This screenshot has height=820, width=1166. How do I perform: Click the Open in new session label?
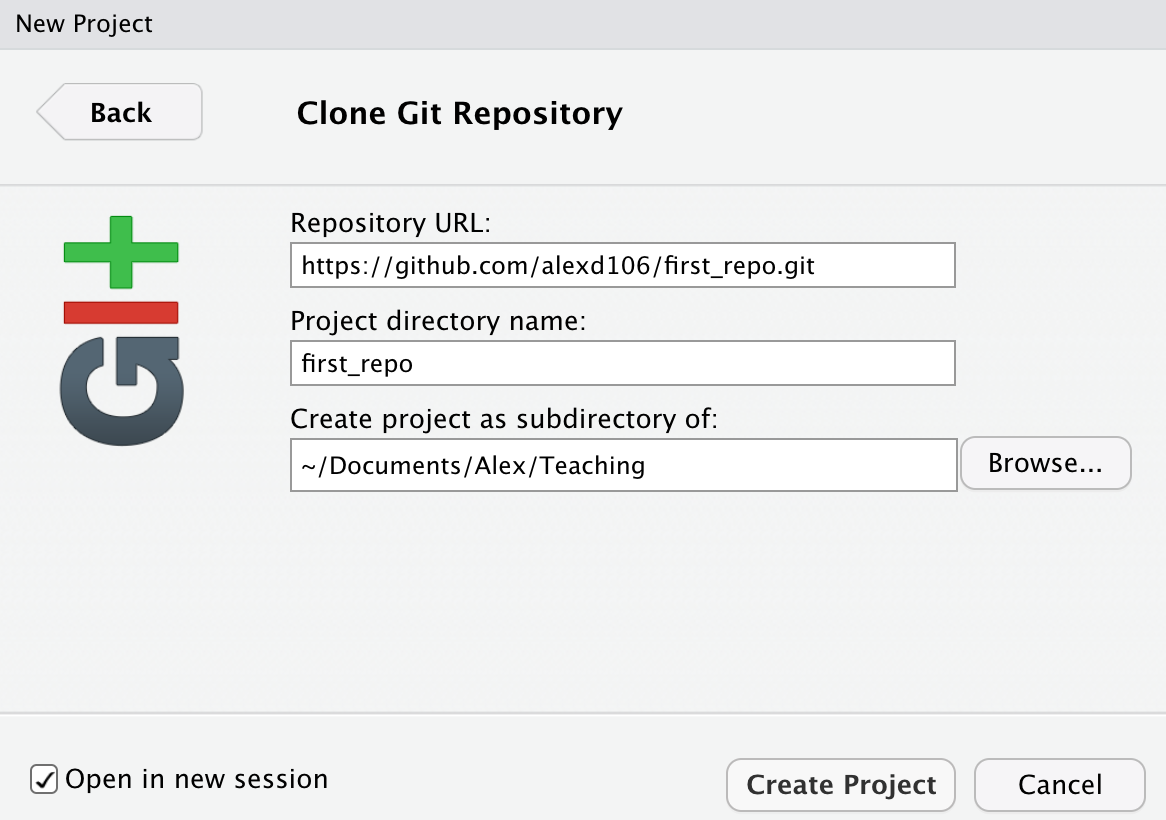[196, 779]
